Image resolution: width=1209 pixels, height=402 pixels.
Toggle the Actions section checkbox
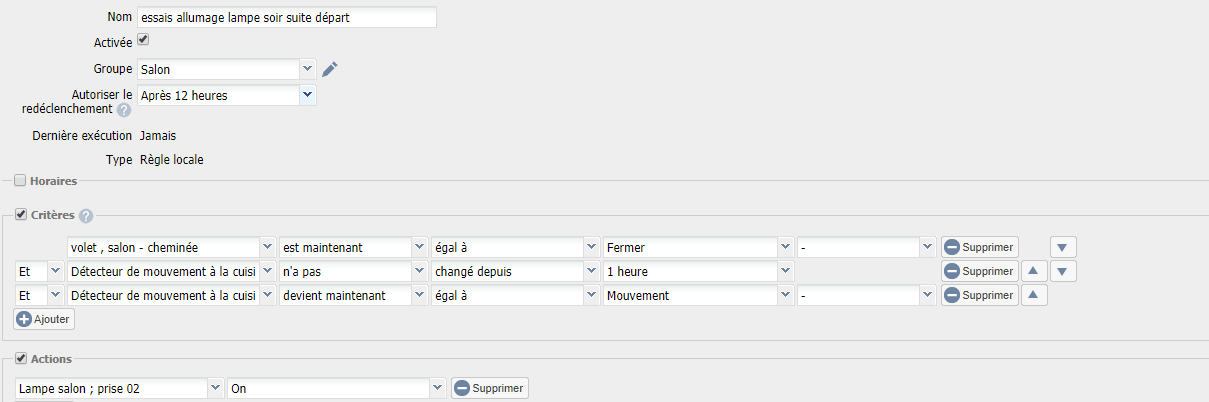[x=20, y=357]
